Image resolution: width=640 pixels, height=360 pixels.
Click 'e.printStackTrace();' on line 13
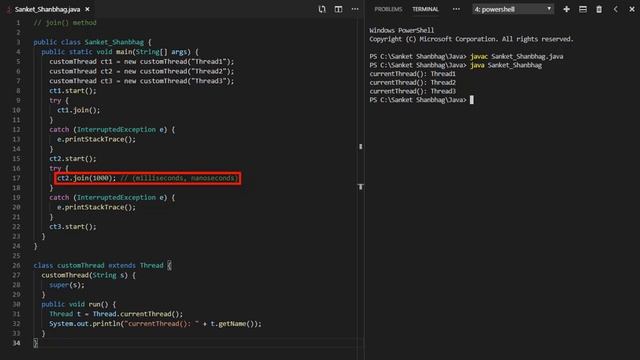click(96, 139)
